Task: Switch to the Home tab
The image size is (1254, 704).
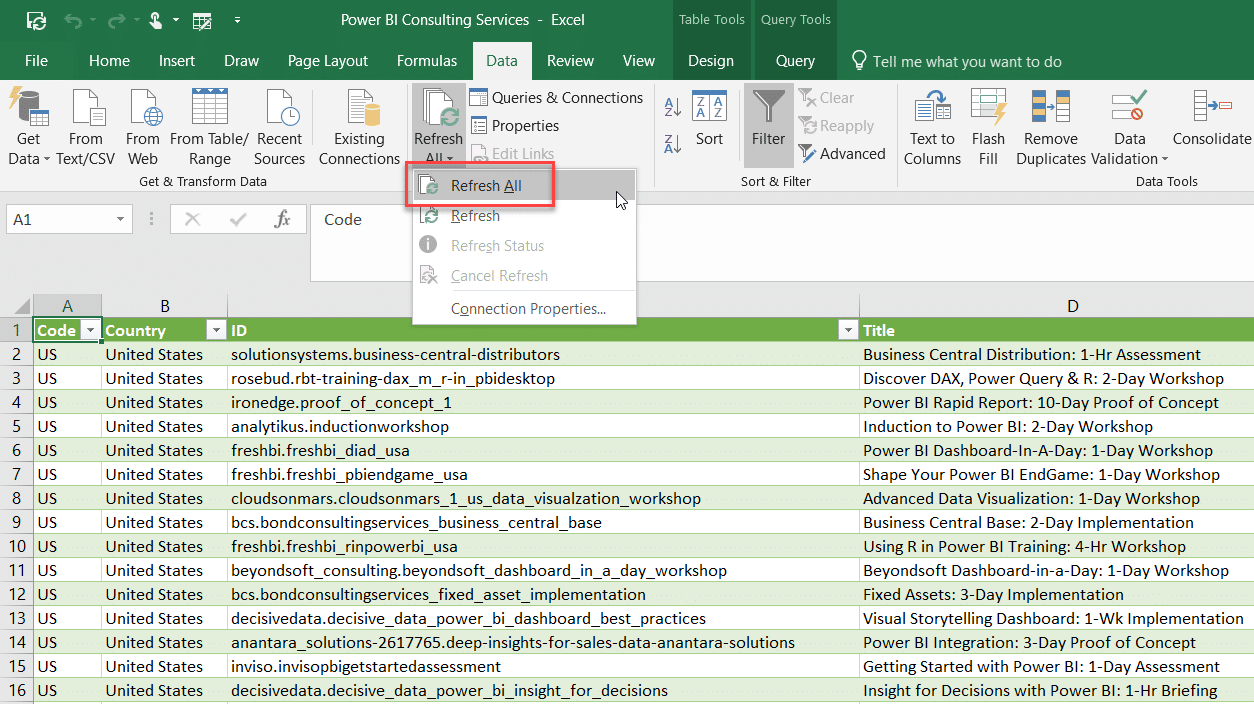Action: [109, 61]
